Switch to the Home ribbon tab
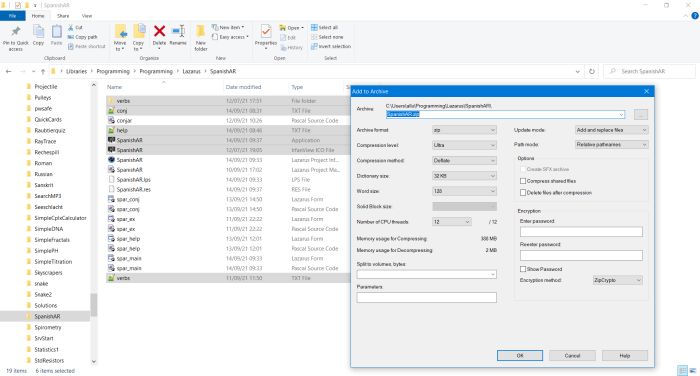The height and width of the screenshot is (376, 700). 38,16
